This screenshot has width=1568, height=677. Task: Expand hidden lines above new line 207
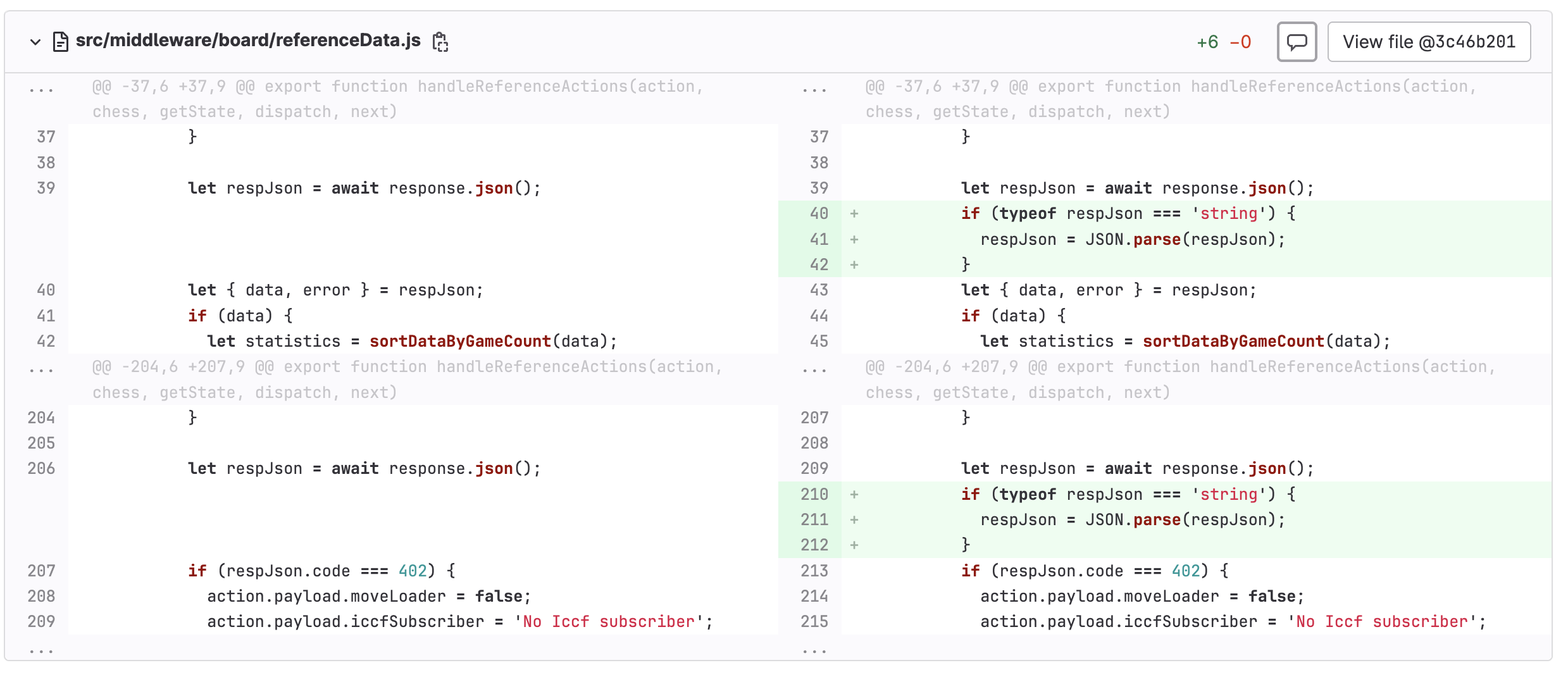coord(814,370)
